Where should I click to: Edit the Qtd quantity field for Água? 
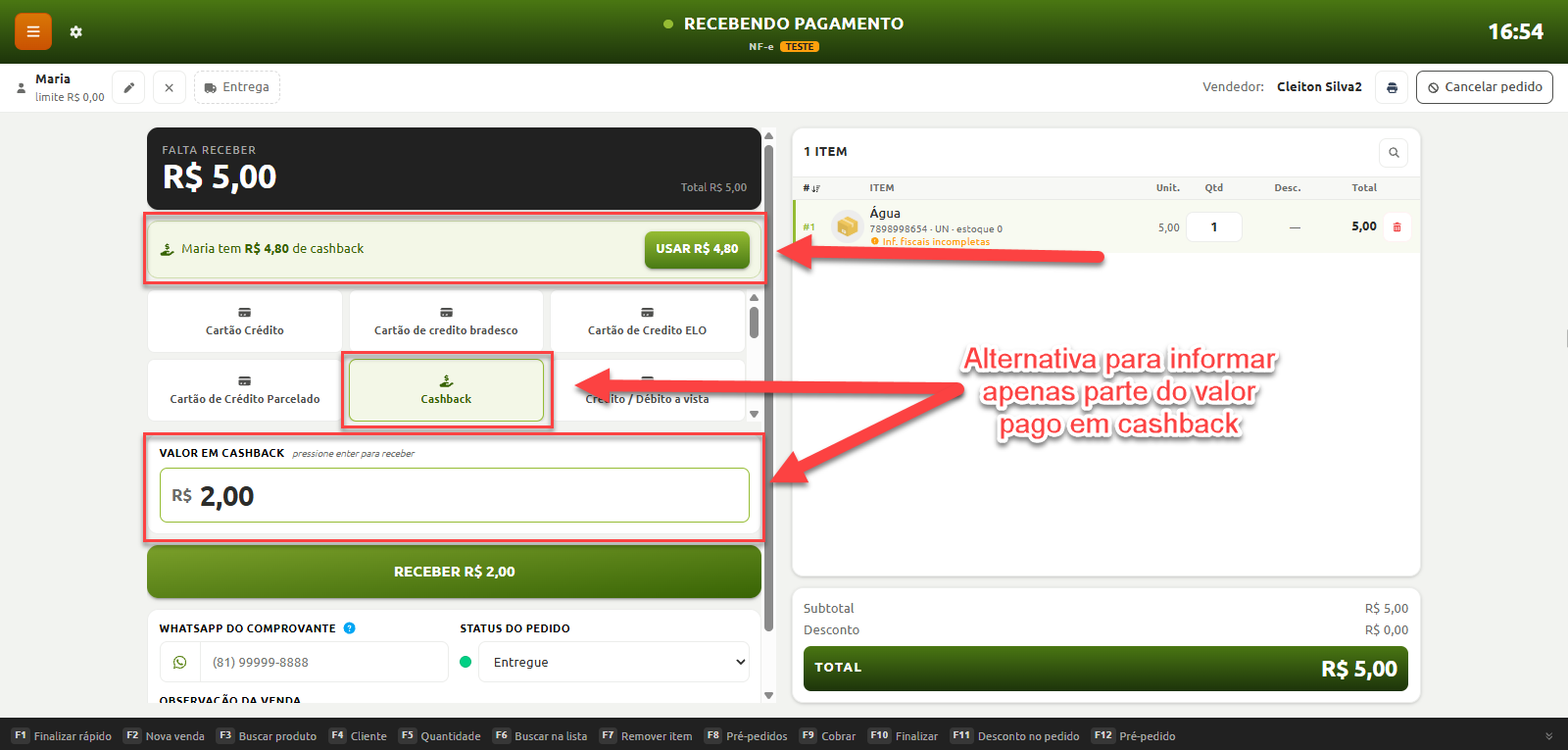pos(1214,226)
